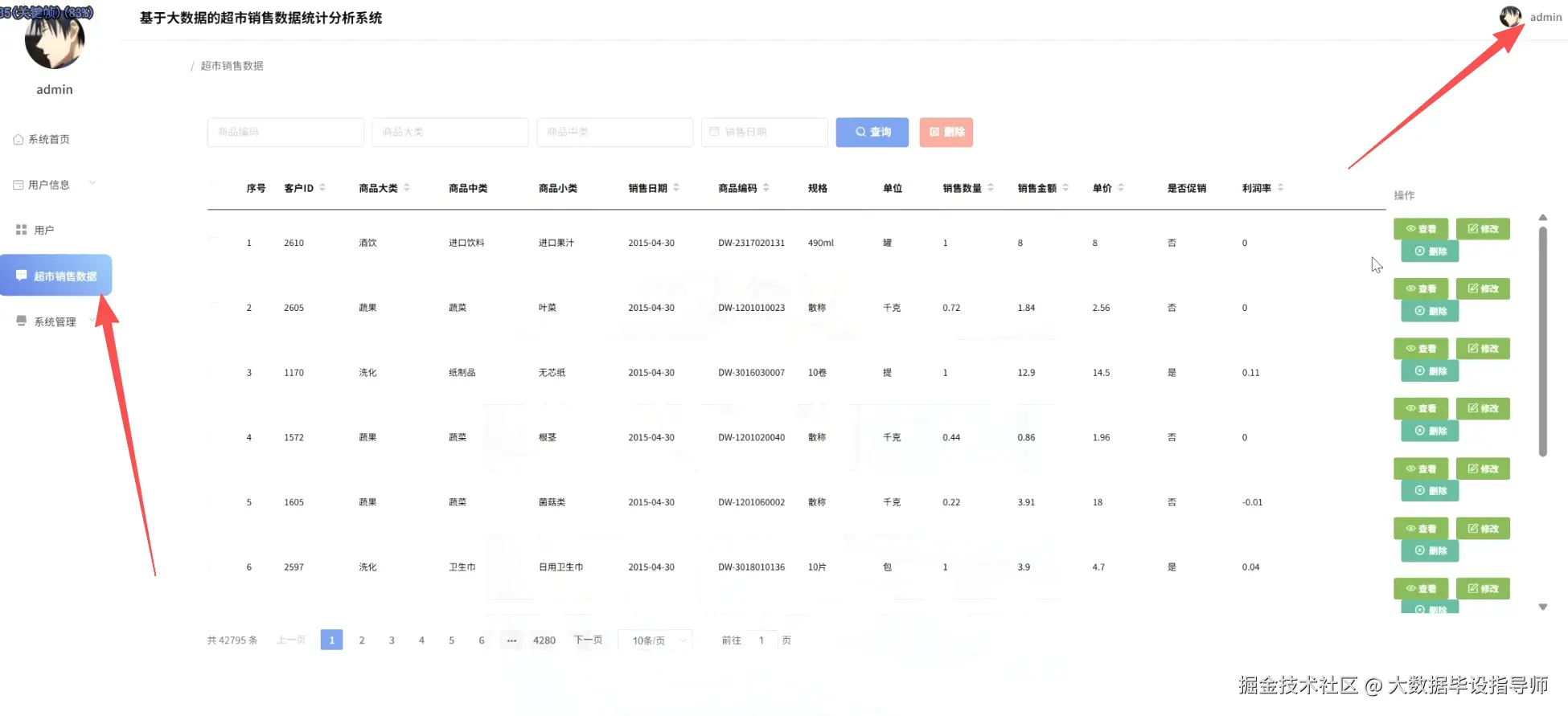Expand the 用户信息 sidebar menu
1568x716 pixels.
(55, 185)
